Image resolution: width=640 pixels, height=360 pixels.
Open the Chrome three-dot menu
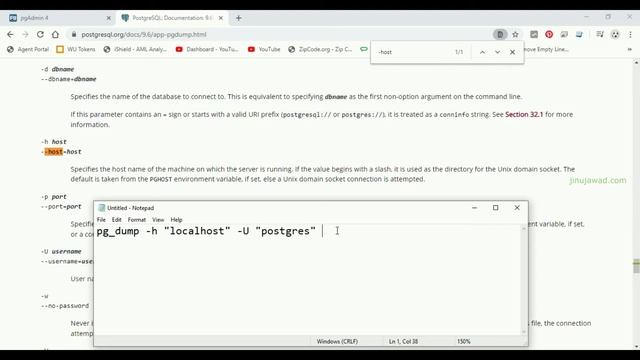[x=630, y=35]
